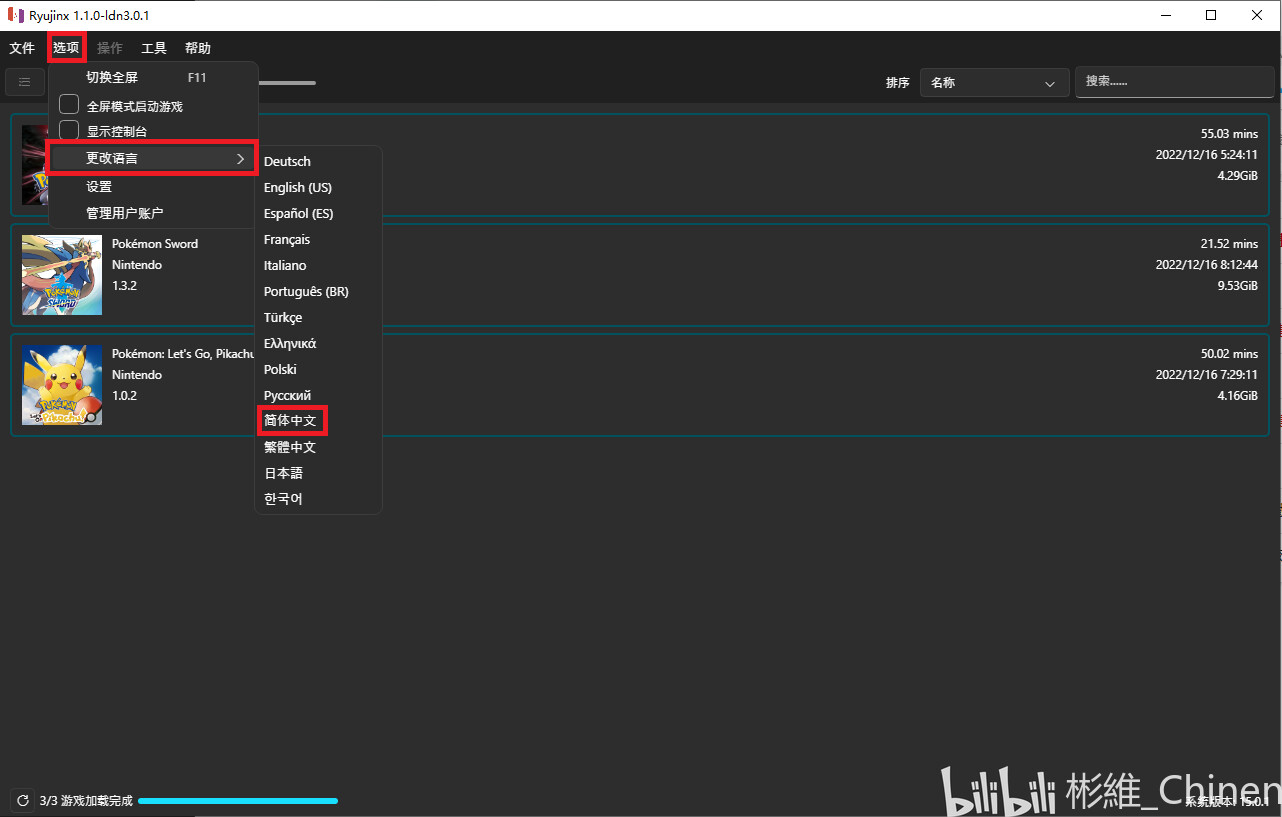Select the Pokémon Sword cover thumbnail
Screen dimensions: 1282x817
pyautogui.click(x=62, y=275)
